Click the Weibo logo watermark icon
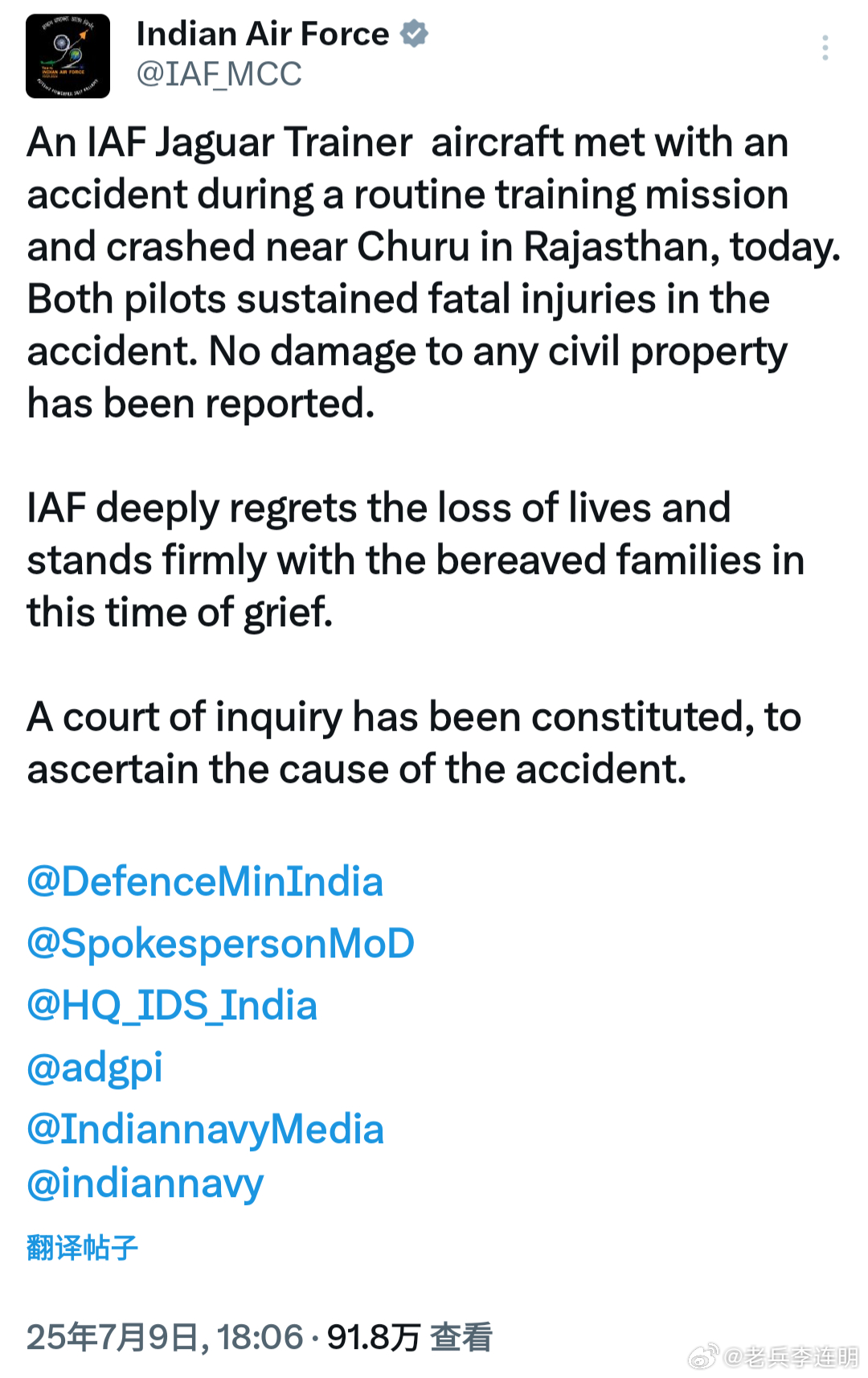 point(702,1357)
